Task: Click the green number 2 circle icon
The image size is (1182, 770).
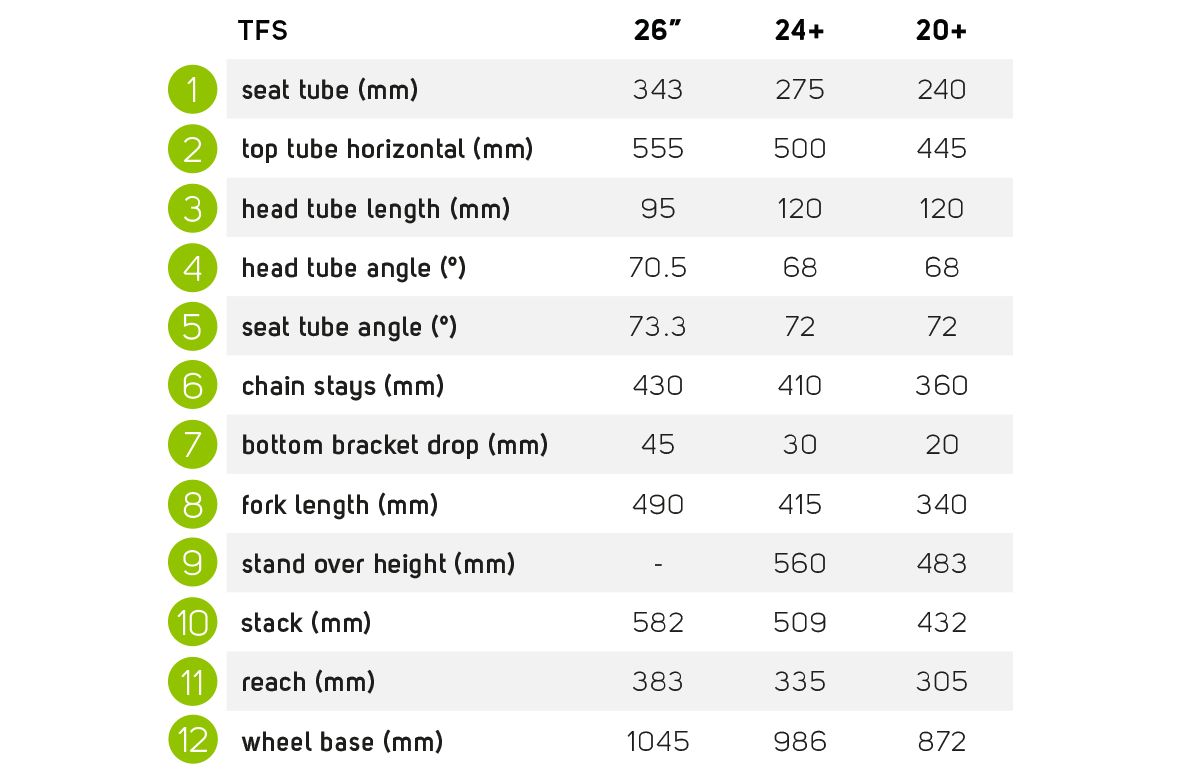Action: point(192,149)
